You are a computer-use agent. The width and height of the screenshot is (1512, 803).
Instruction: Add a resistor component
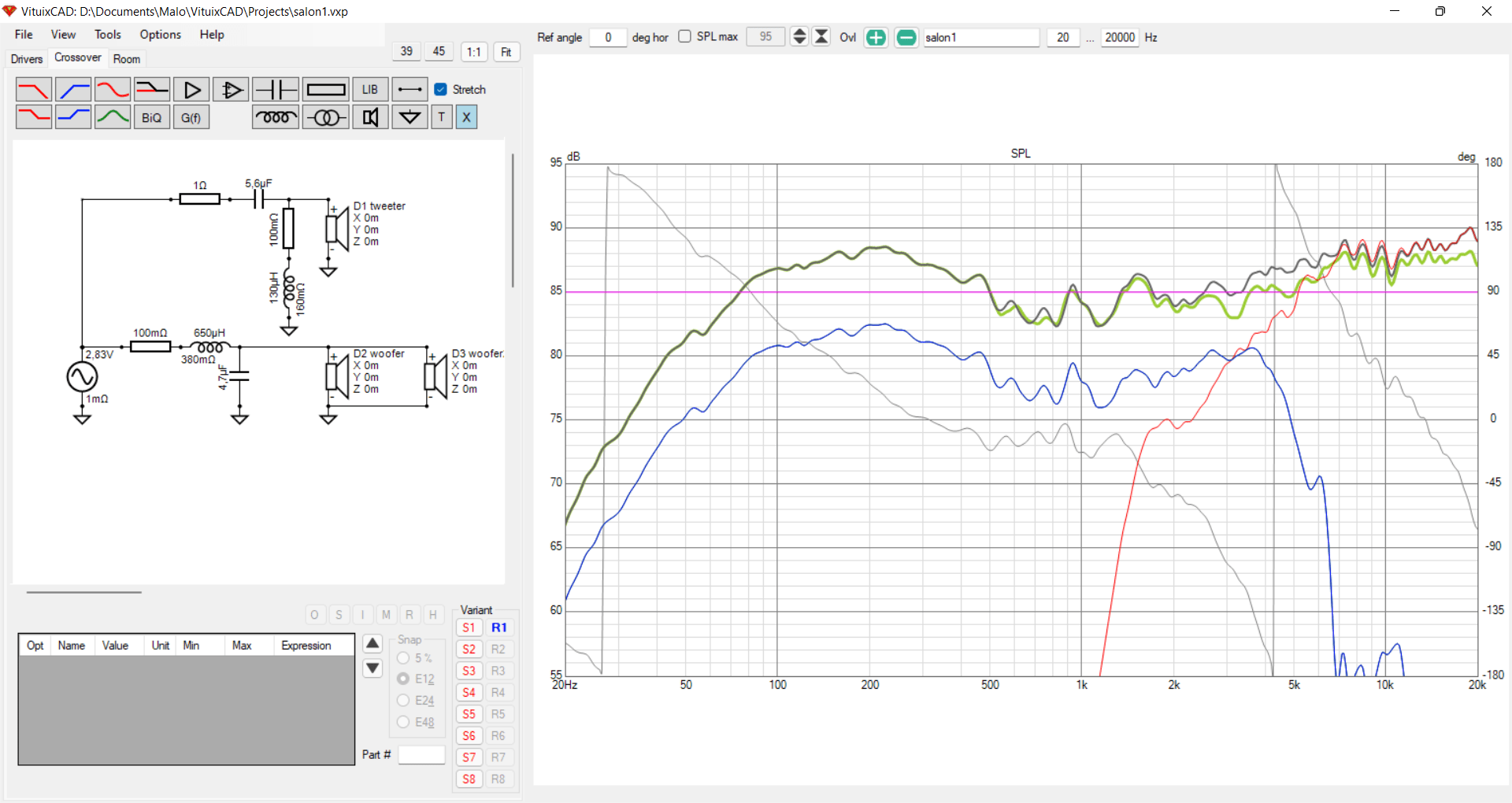326,90
